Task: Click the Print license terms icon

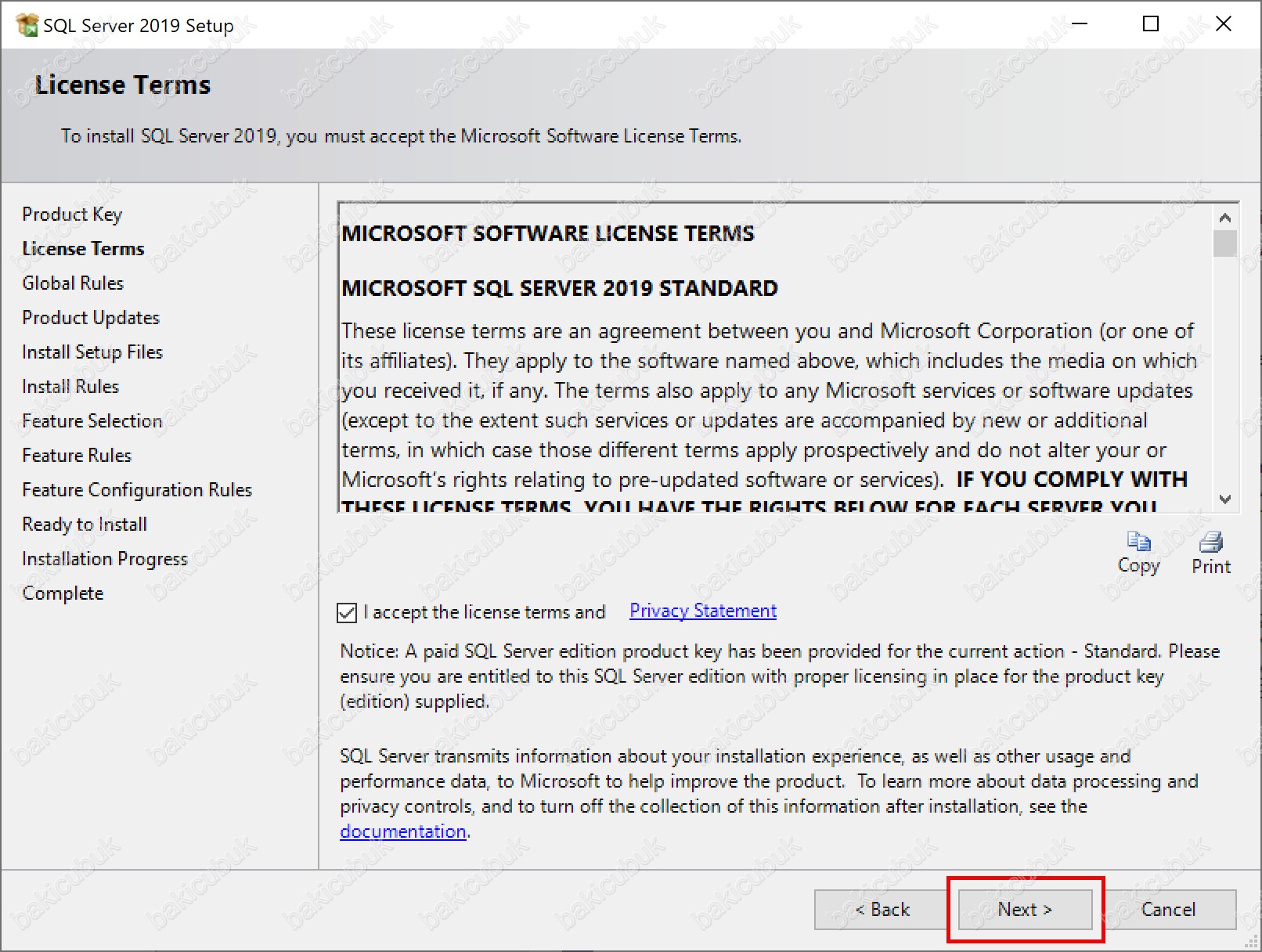Action: click(x=1210, y=542)
